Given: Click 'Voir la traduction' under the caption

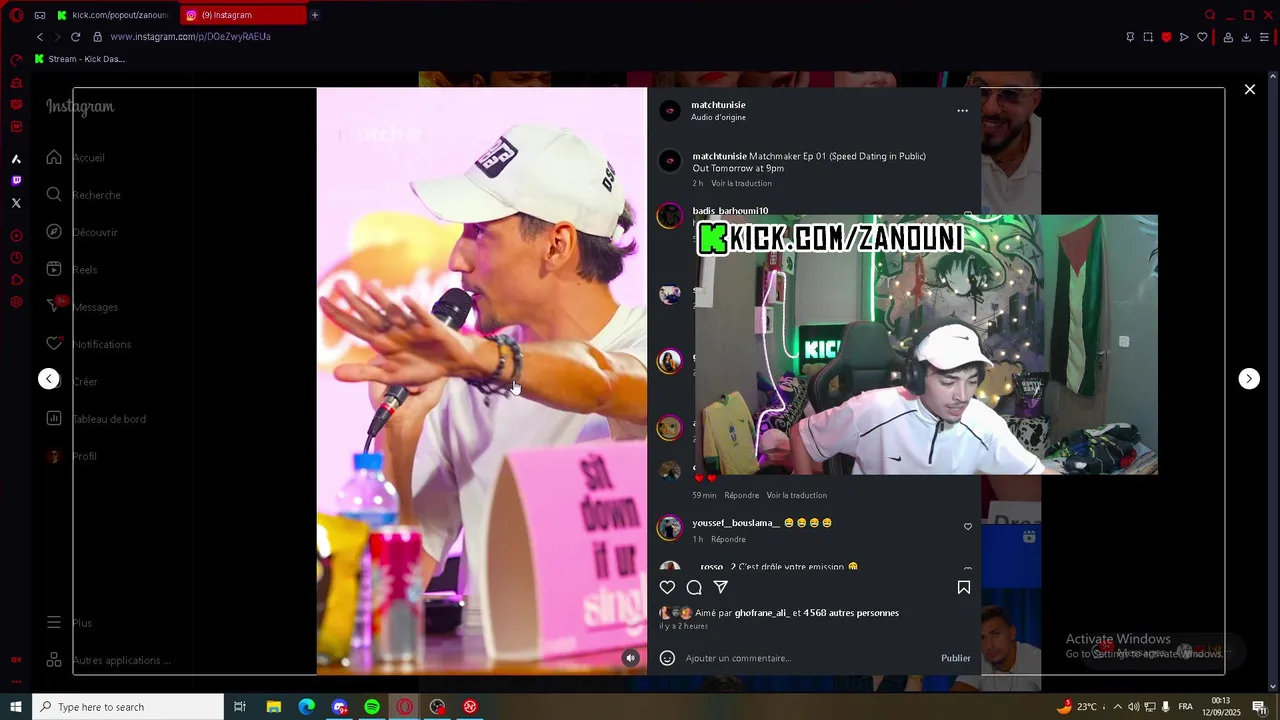Looking at the screenshot, I should click(x=741, y=184).
